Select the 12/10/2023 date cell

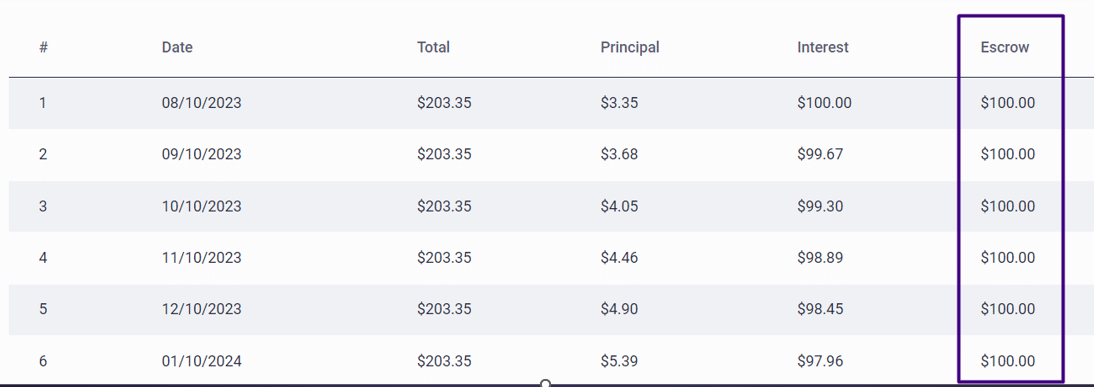pyautogui.click(x=202, y=309)
